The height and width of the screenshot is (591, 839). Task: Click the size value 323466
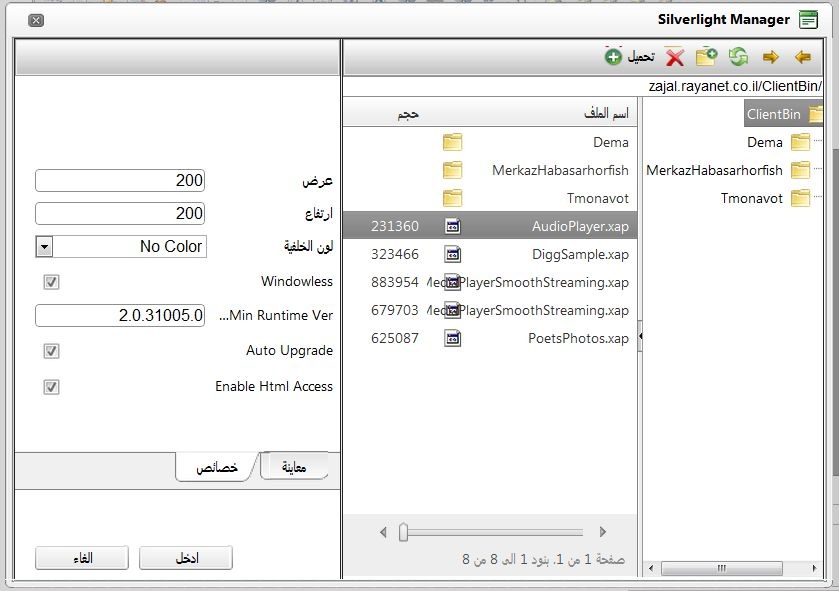point(395,254)
